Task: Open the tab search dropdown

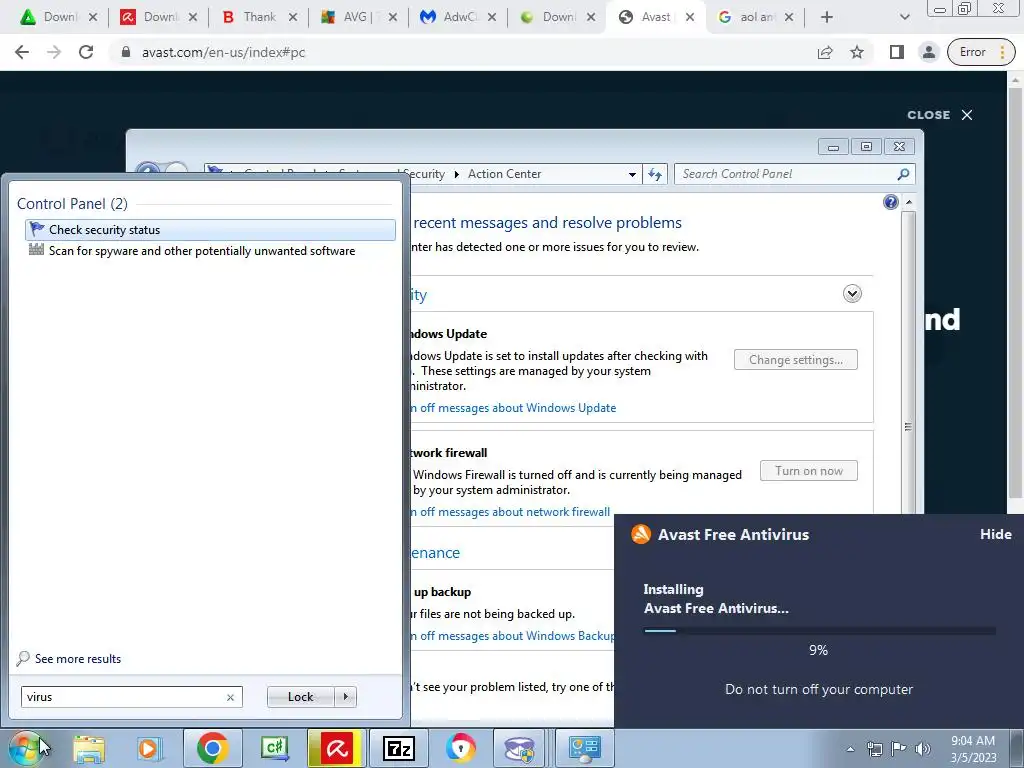Action: pyautogui.click(x=904, y=17)
